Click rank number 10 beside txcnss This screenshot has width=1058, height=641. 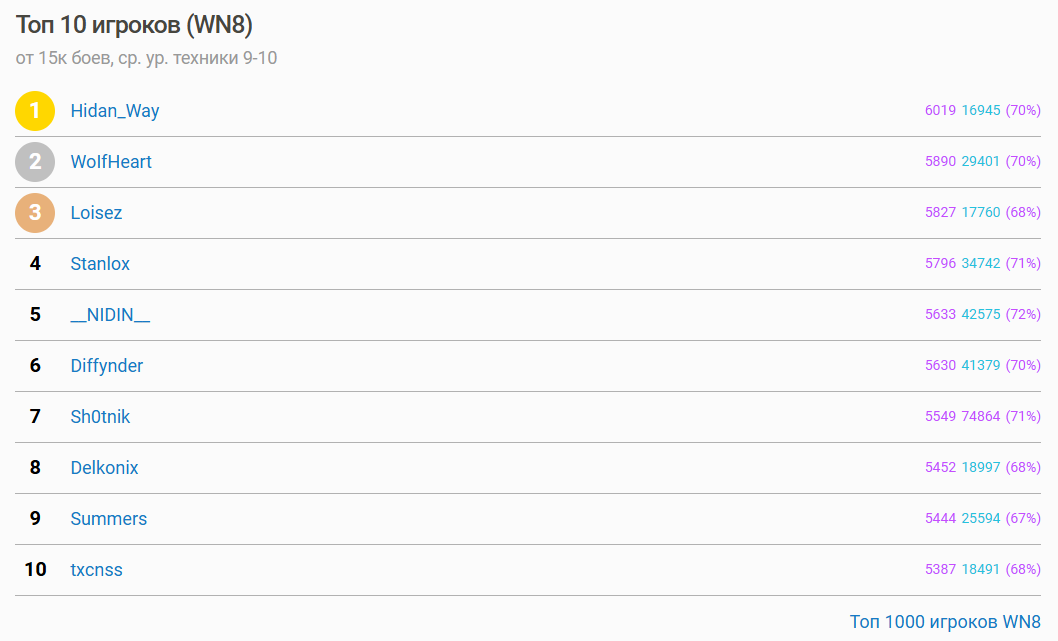coord(35,570)
